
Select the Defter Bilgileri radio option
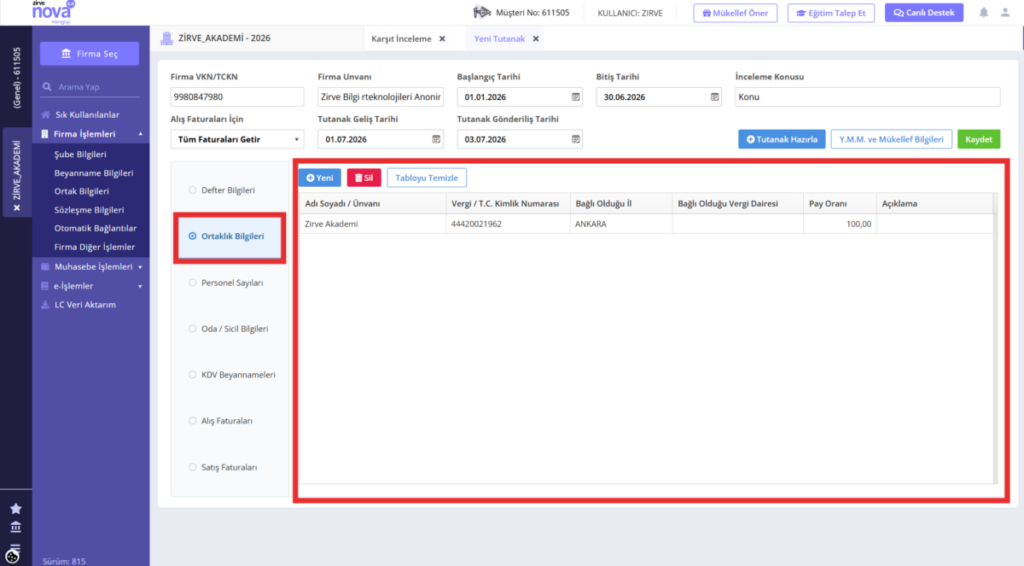[192, 190]
